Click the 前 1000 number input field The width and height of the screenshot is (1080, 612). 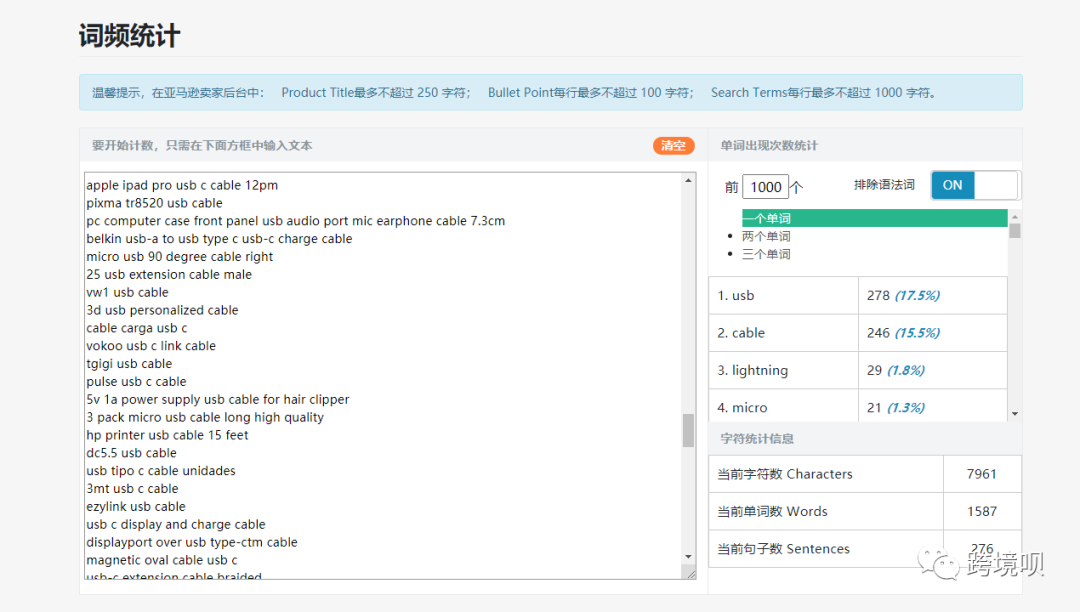point(765,187)
